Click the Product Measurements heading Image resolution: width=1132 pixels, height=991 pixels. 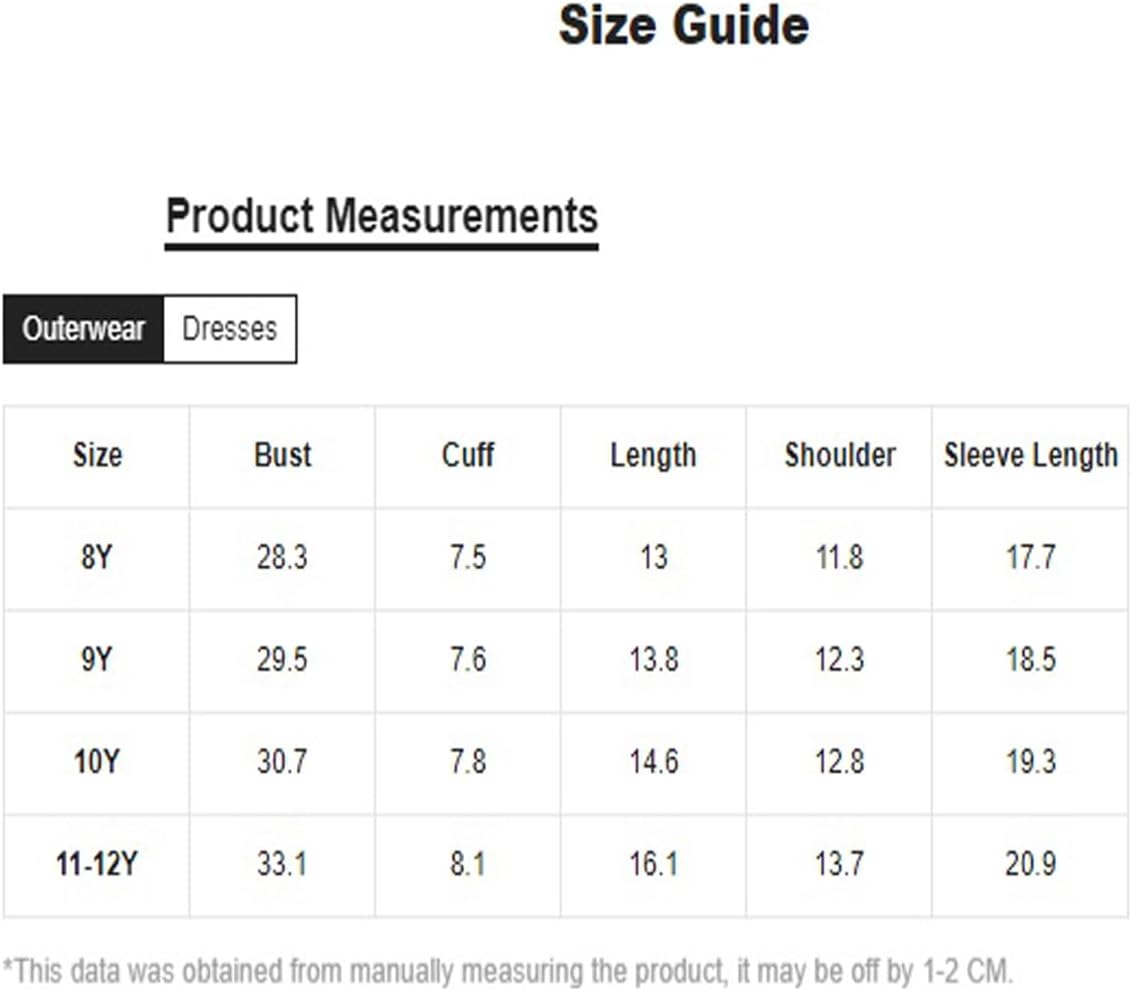tap(382, 217)
